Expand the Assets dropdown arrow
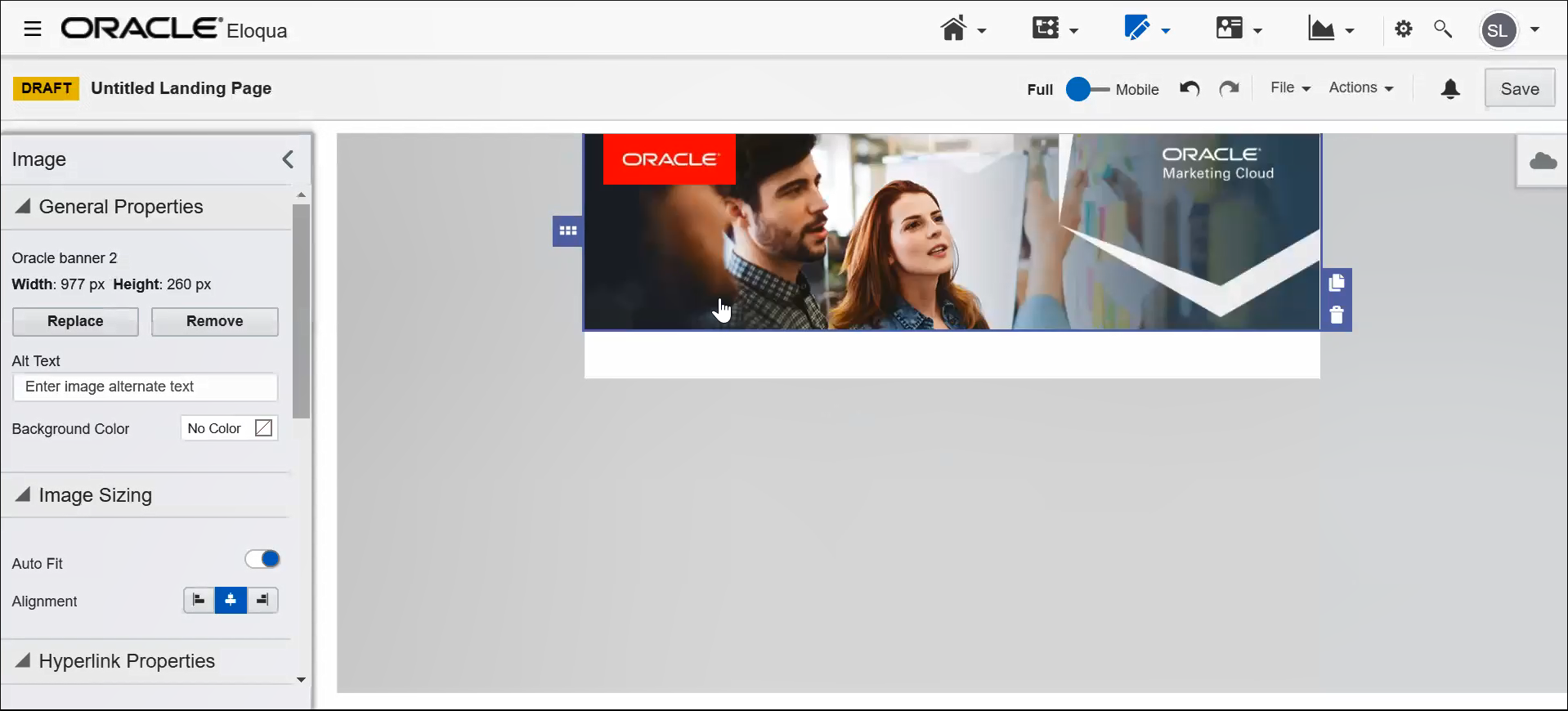The image size is (1568, 711). (1166, 31)
